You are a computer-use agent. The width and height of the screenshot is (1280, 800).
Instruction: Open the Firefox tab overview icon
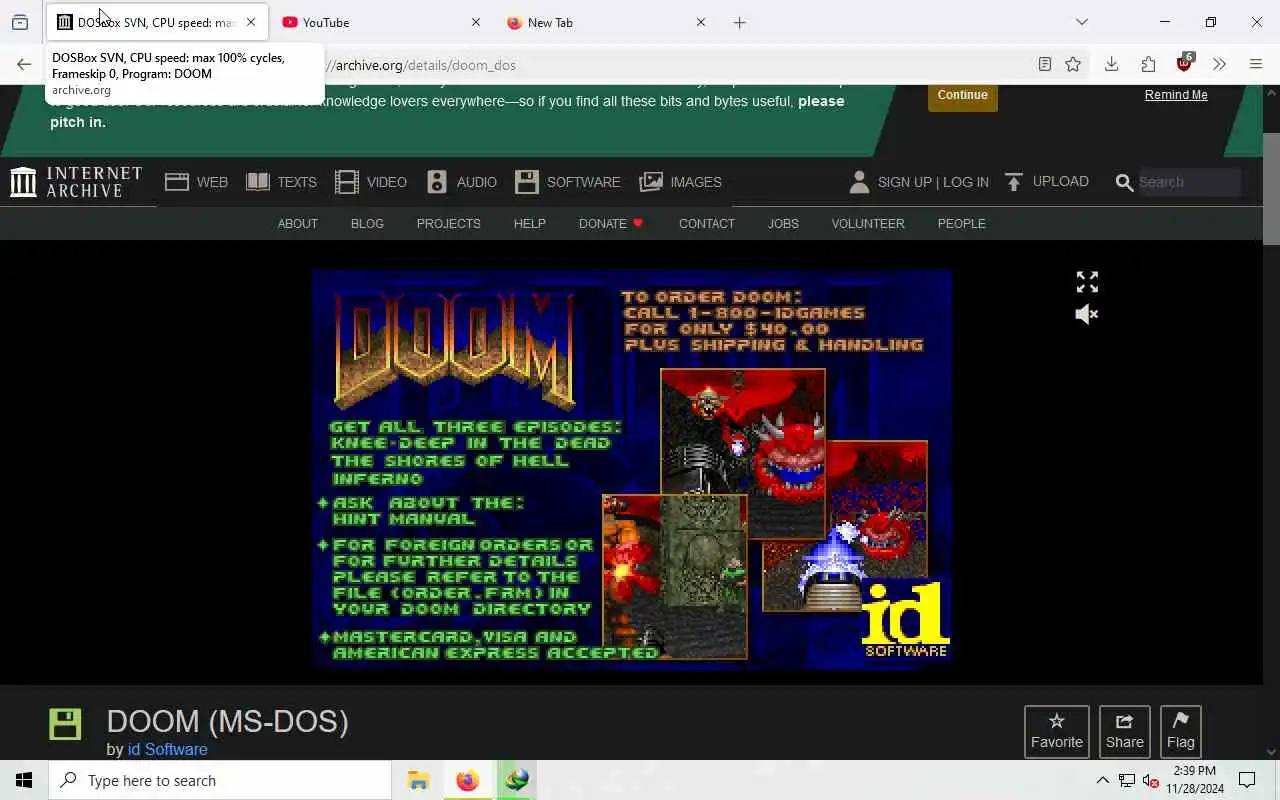click(x=20, y=22)
